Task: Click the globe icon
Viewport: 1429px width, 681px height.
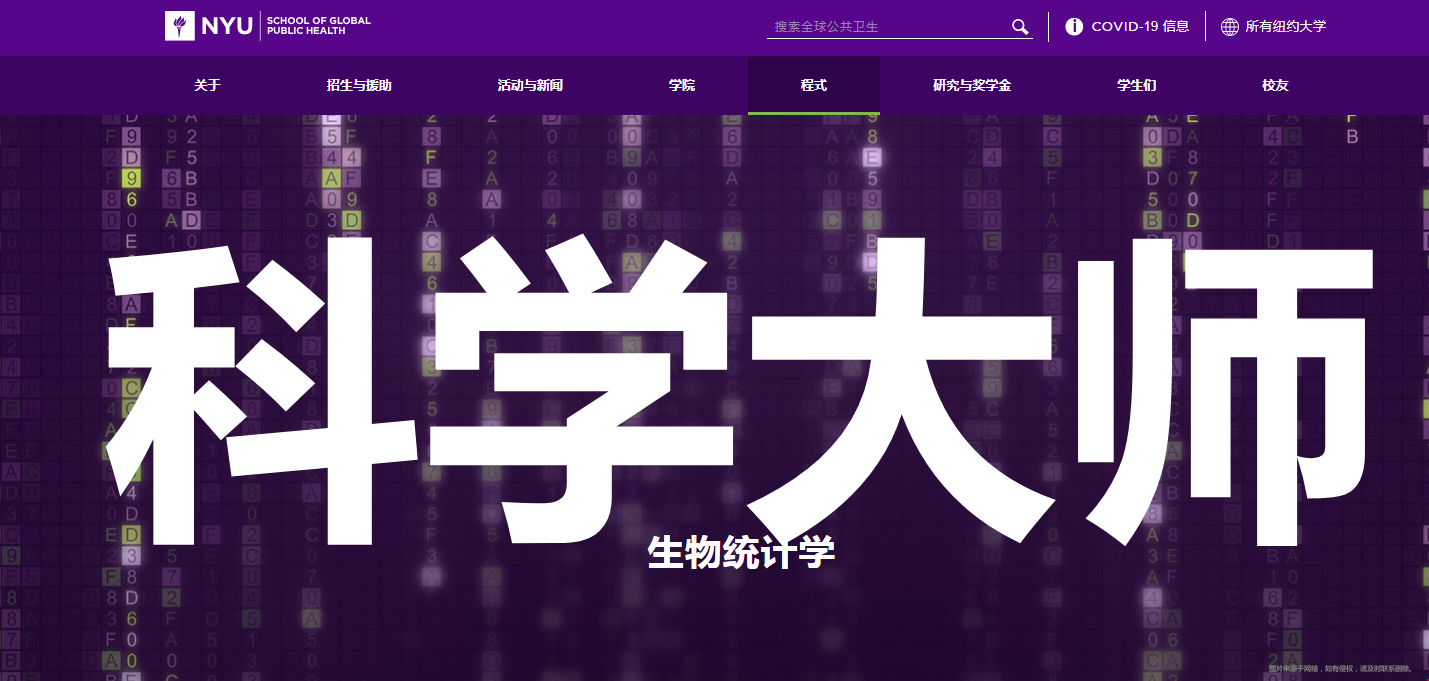Action: (1230, 27)
